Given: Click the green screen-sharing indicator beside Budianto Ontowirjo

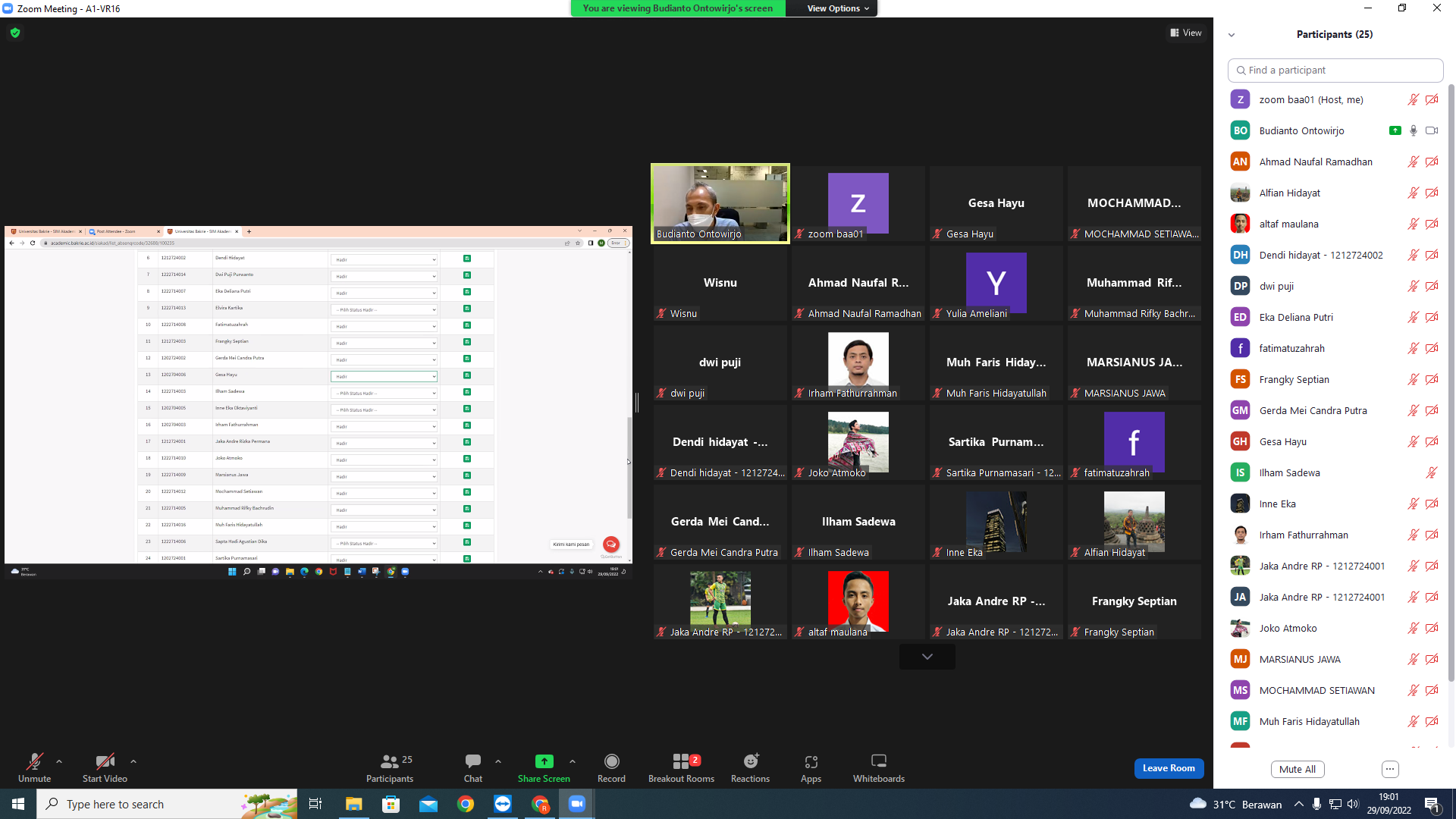Looking at the screenshot, I should tap(1395, 130).
